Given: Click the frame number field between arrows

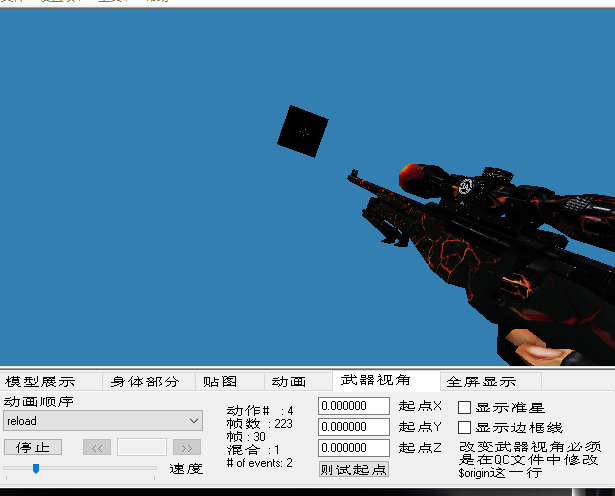Looking at the screenshot, I should click(x=142, y=447).
